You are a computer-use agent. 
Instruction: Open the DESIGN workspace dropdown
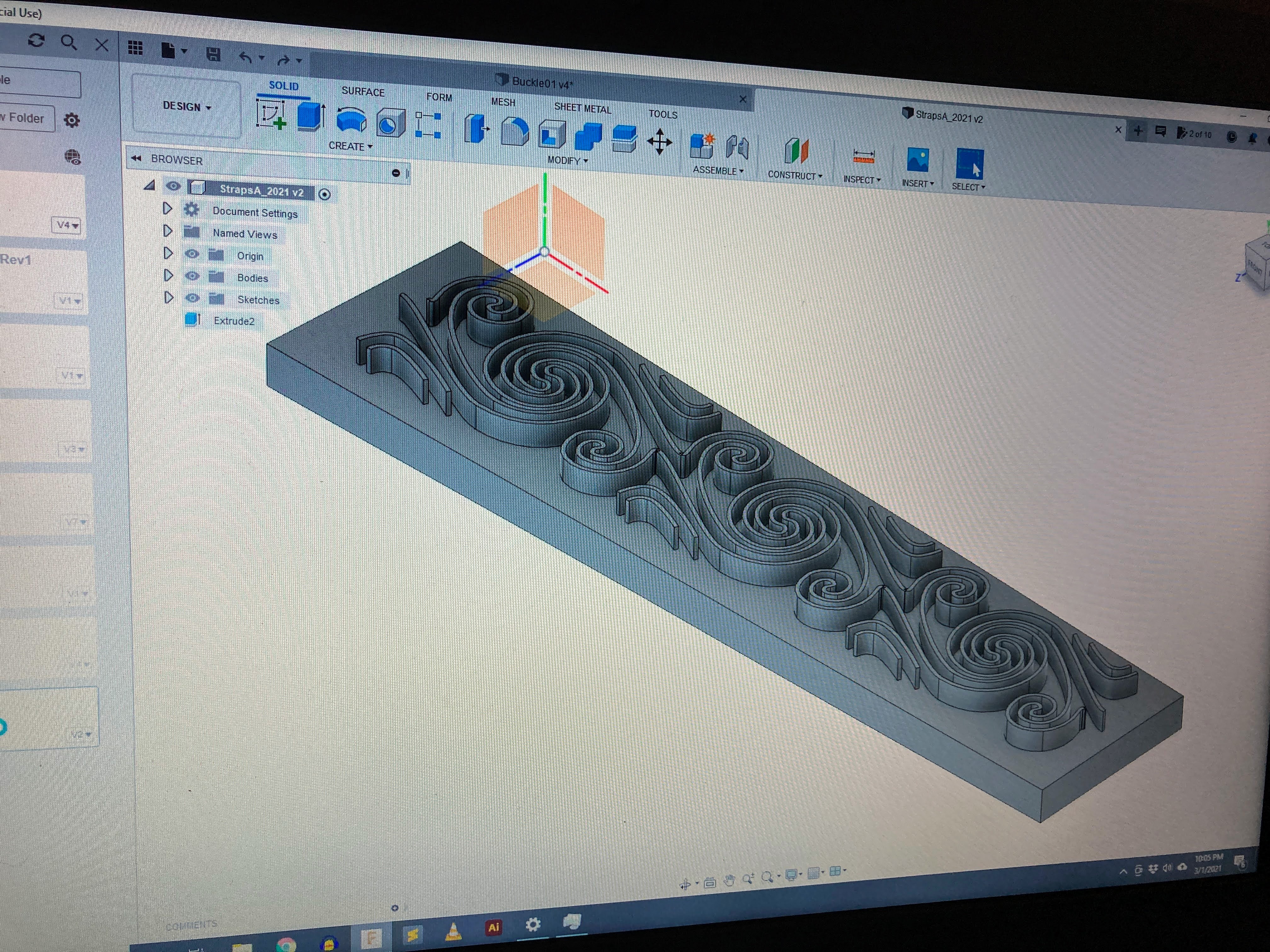pos(186,107)
